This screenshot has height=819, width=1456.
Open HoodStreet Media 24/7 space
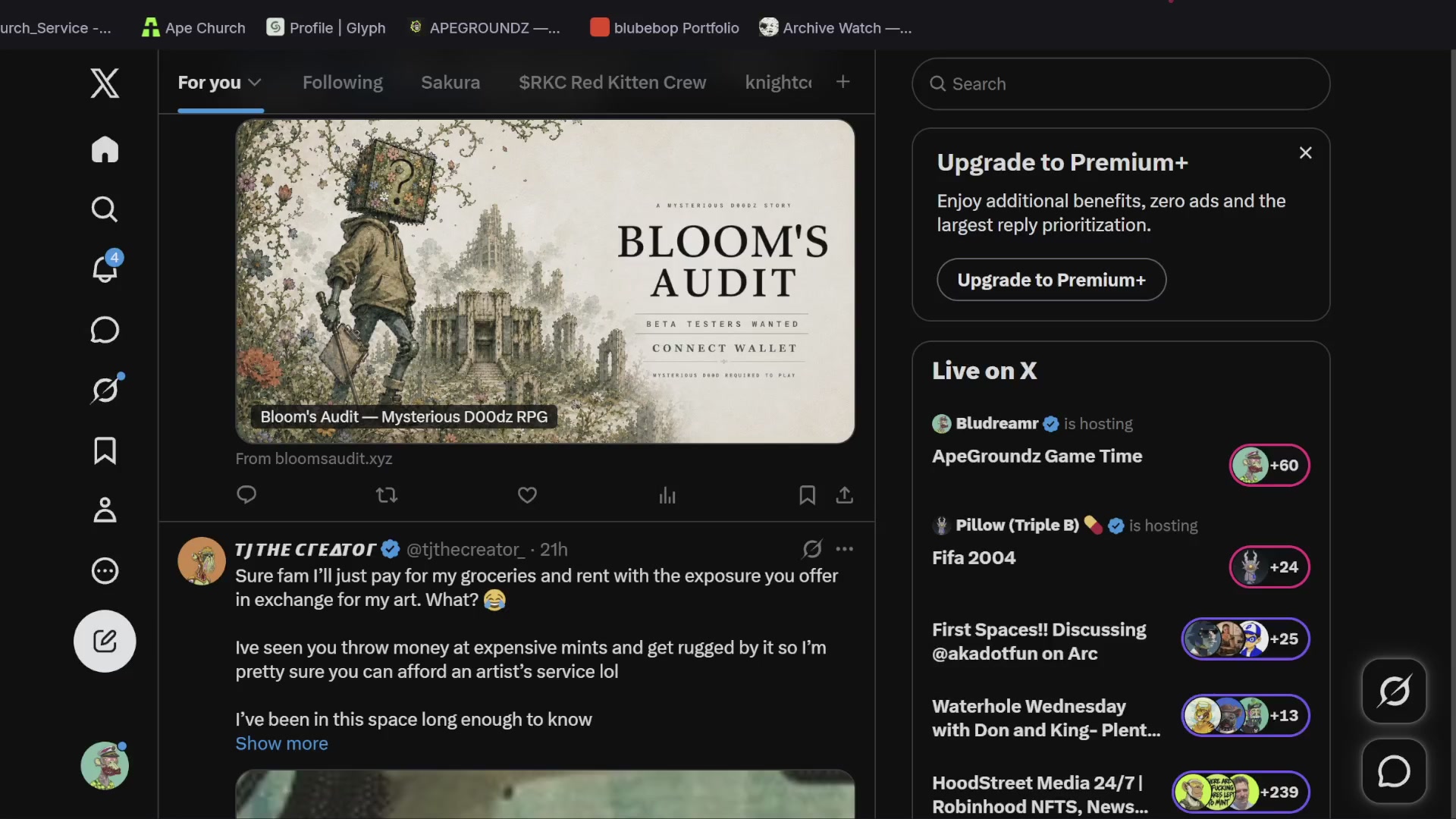(x=1040, y=795)
